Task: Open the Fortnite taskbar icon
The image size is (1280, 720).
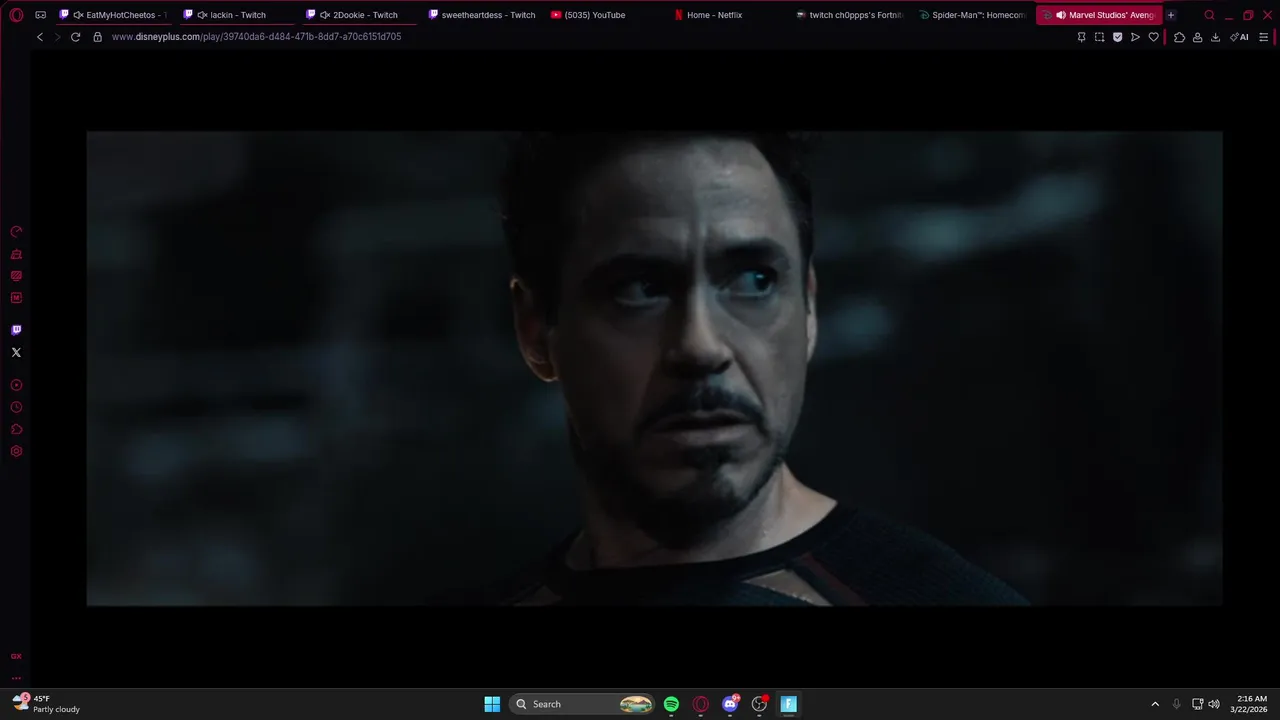Action: point(788,704)
